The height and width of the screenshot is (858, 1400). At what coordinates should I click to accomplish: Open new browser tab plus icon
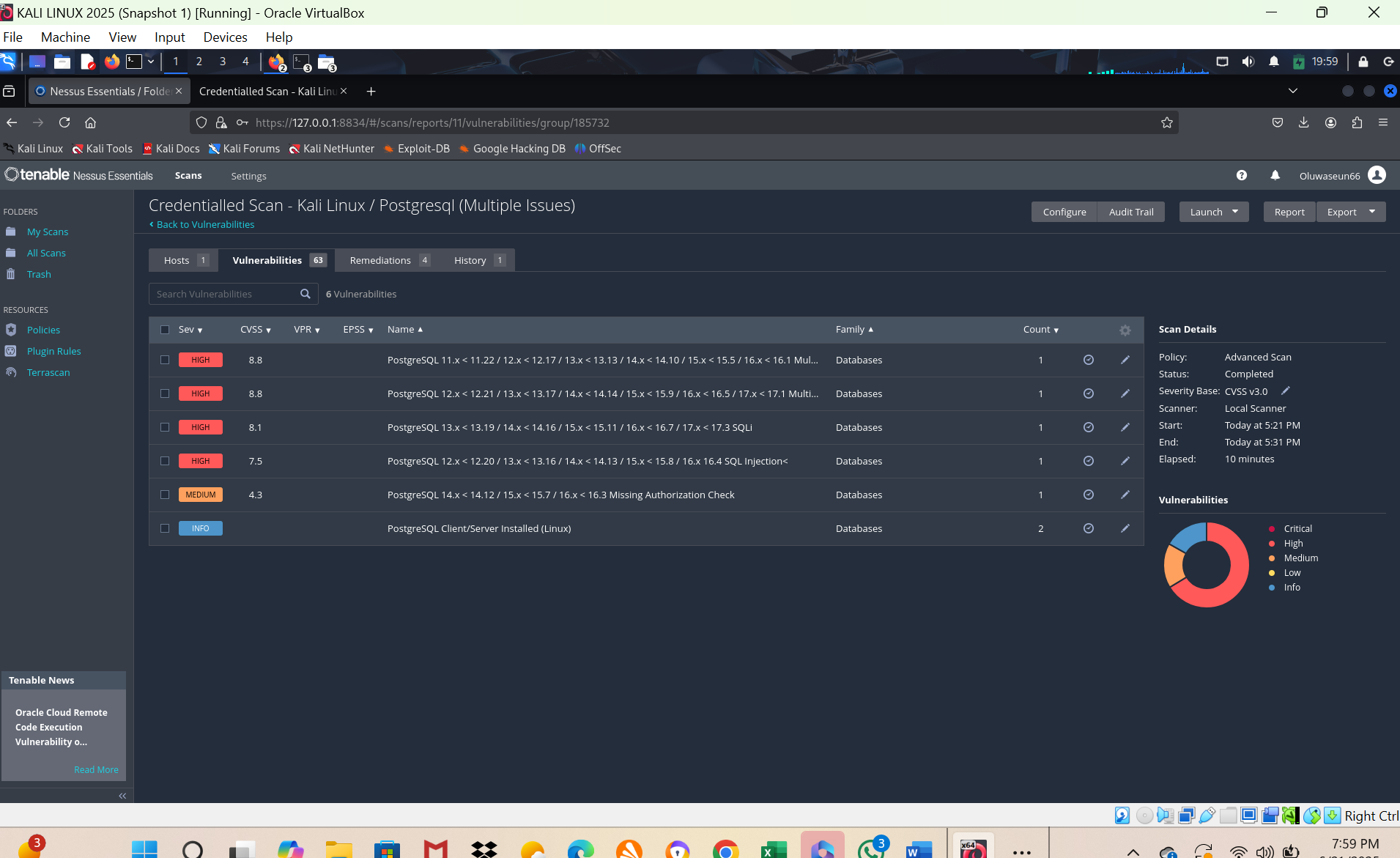371,91
